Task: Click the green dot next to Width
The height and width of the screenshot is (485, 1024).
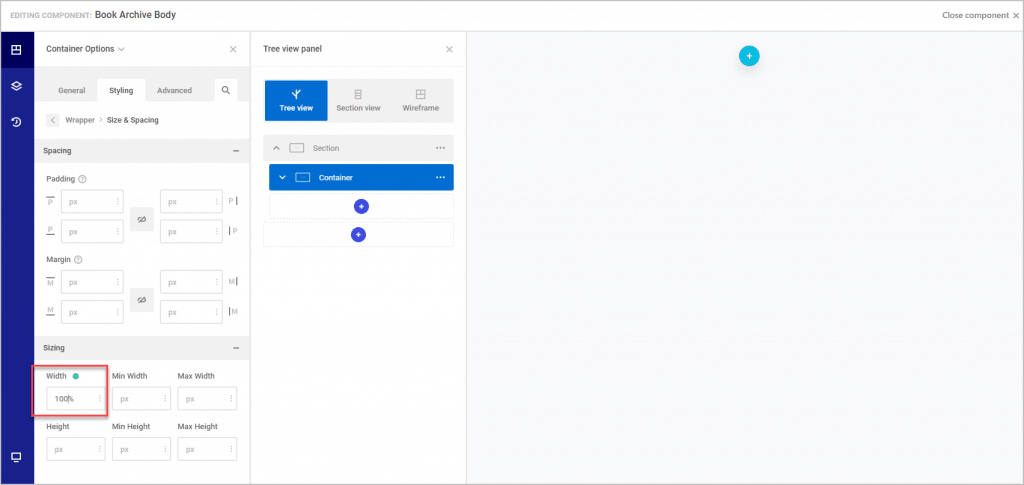Action: 76,376
